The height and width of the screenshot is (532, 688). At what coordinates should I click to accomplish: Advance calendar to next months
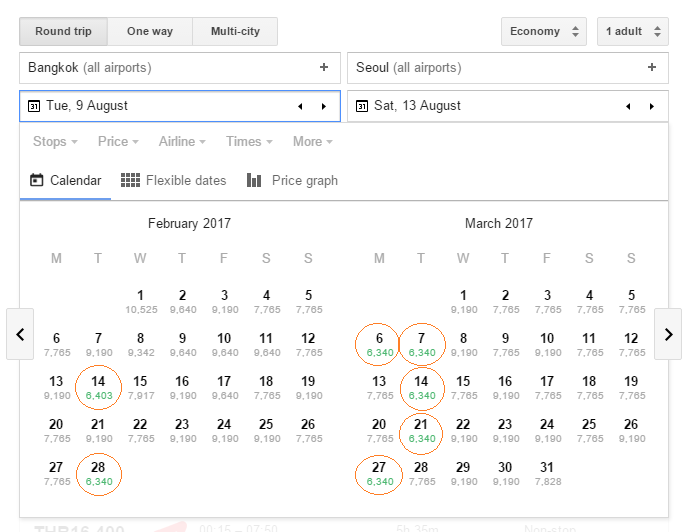click(x=668, y=334)
